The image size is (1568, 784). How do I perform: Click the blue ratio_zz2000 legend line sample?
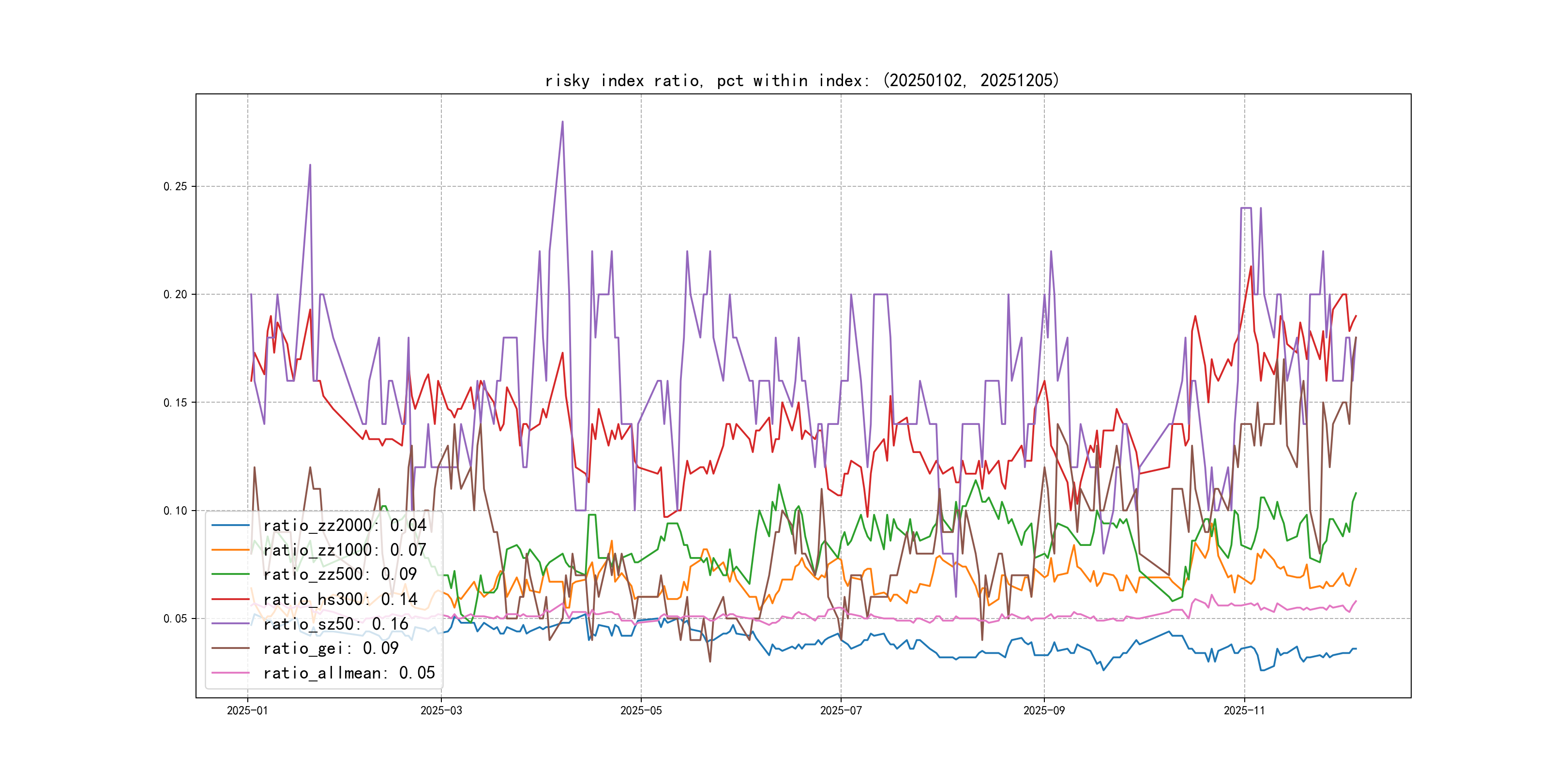click(230, 525)
